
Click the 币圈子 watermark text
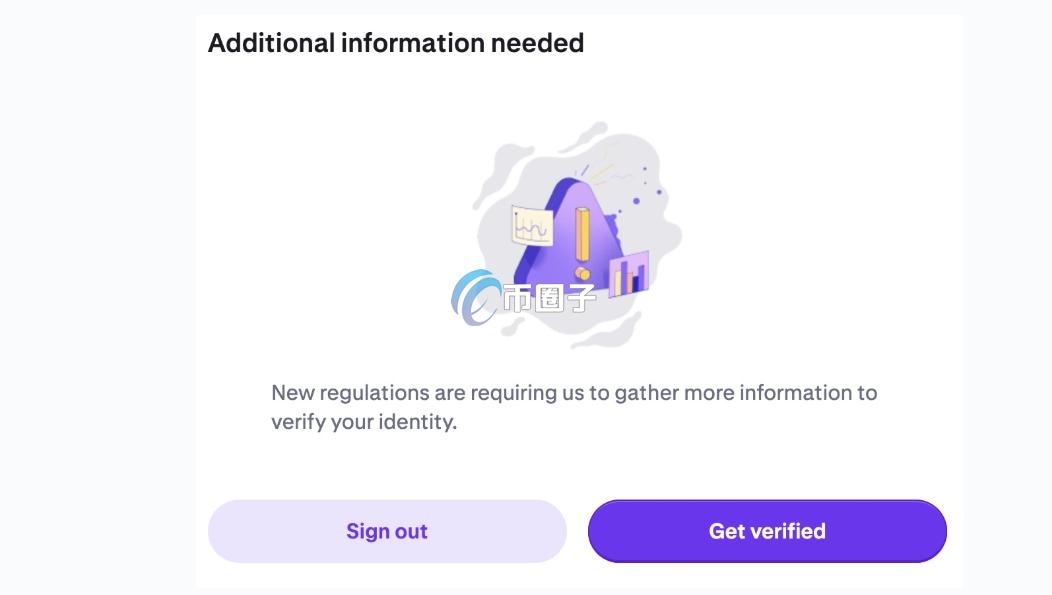click(550, 298)
